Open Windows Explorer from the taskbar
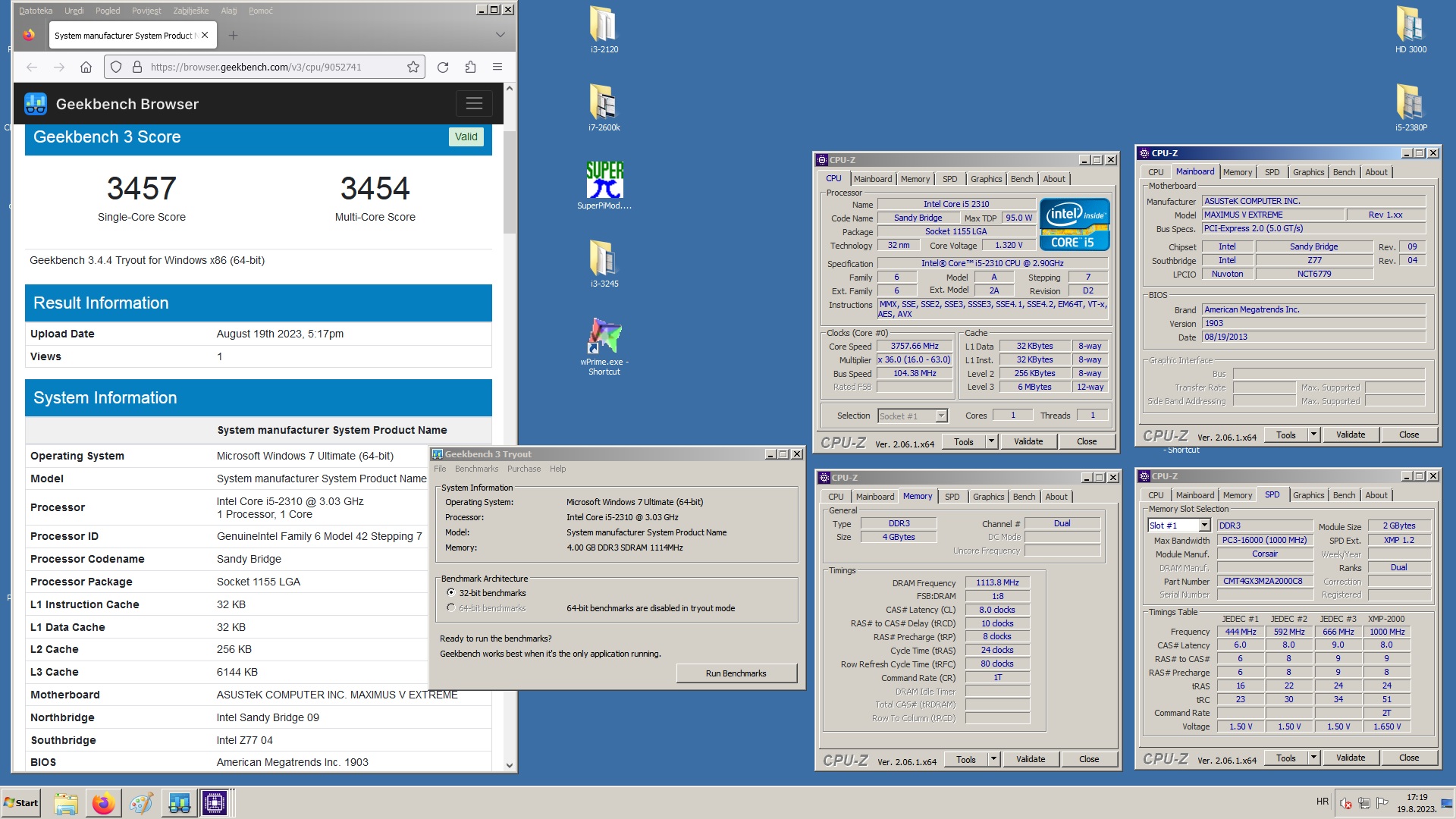Viewport: 1456px width, 819px height. [66, 803]
